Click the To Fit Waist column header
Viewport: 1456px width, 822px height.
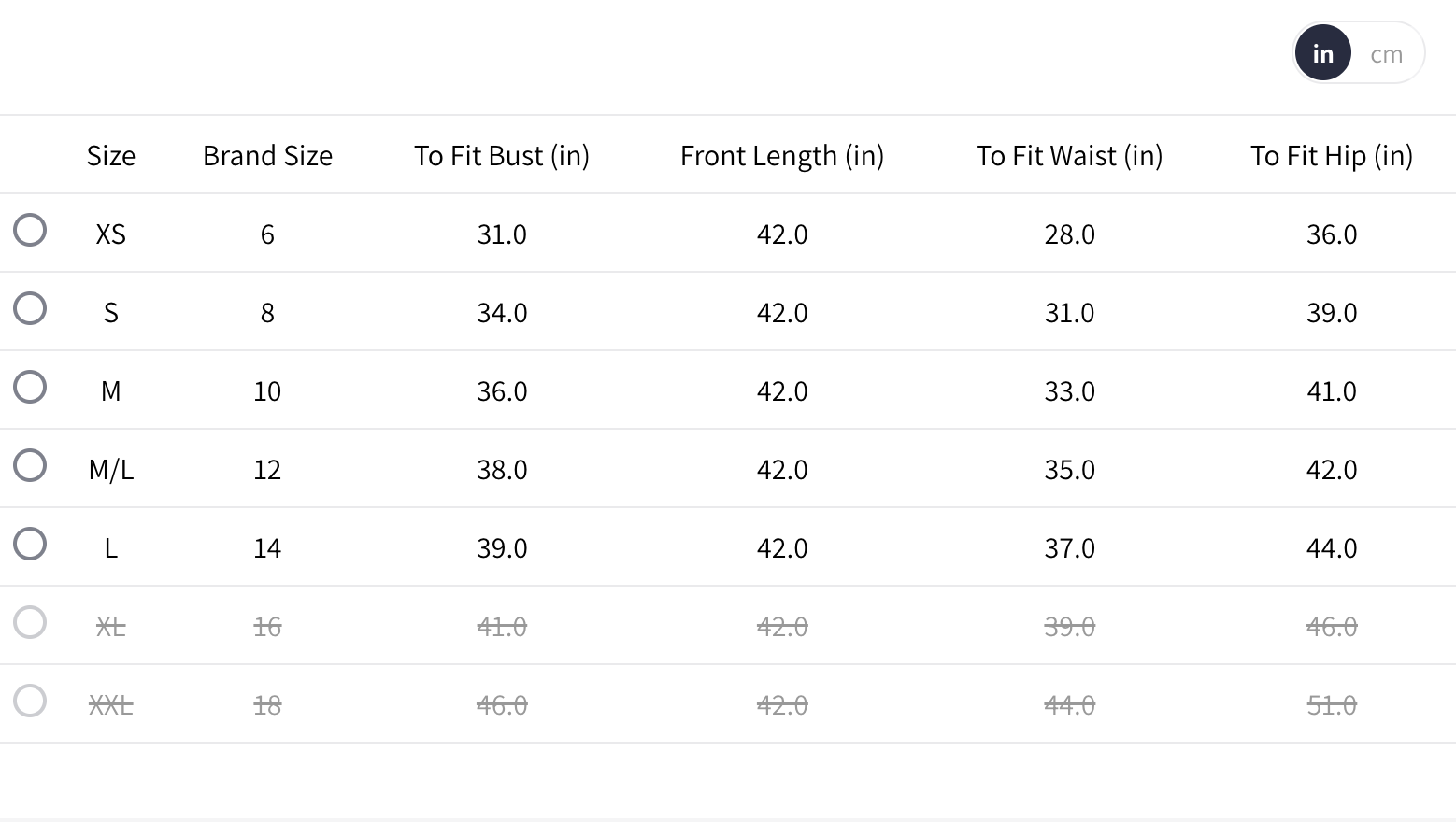1069,155
